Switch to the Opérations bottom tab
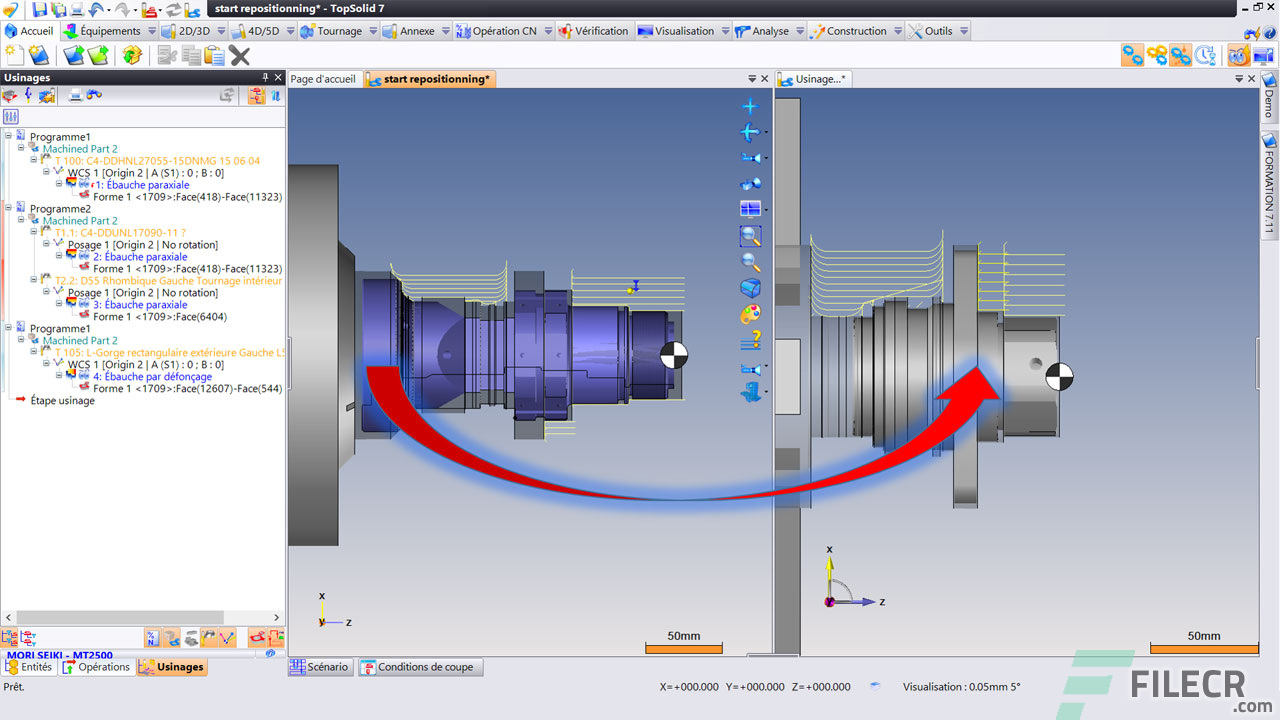The height and width of the screenshot is (720, 1280). (x=97, y=667)
